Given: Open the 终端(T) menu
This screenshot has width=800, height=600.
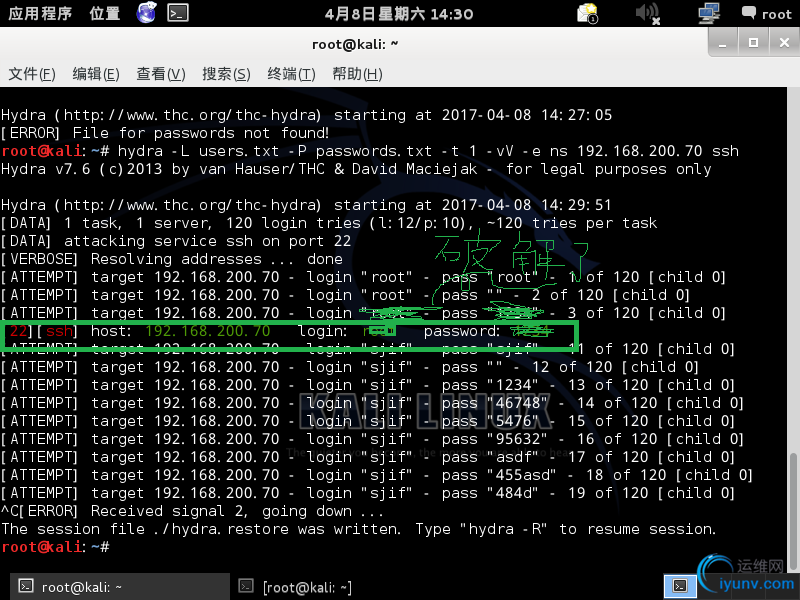Looking at the screenshot, I should point(291,74).
